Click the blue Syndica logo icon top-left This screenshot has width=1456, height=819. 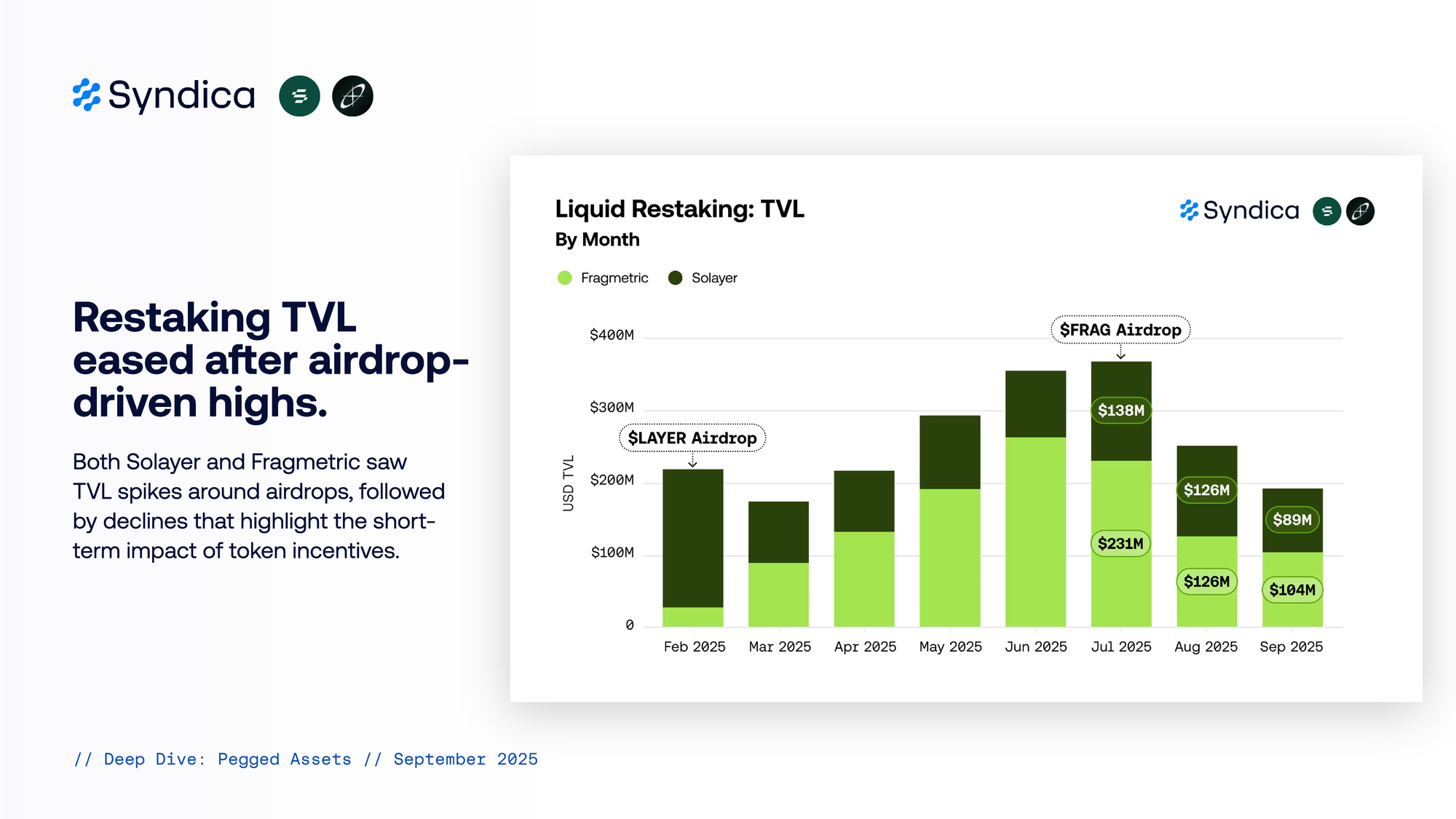coord(87,95)
